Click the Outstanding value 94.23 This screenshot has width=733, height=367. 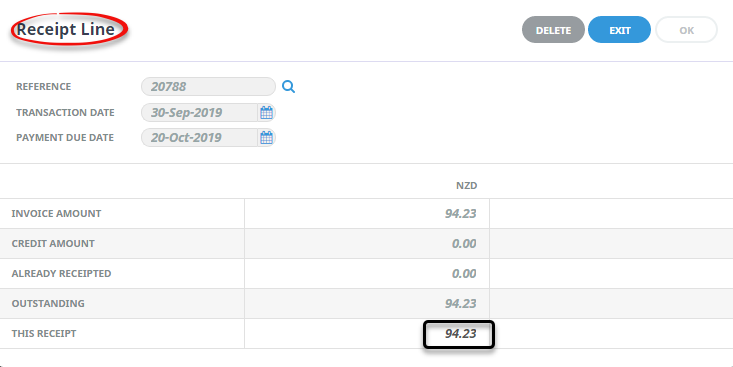(x=460, y=303)
